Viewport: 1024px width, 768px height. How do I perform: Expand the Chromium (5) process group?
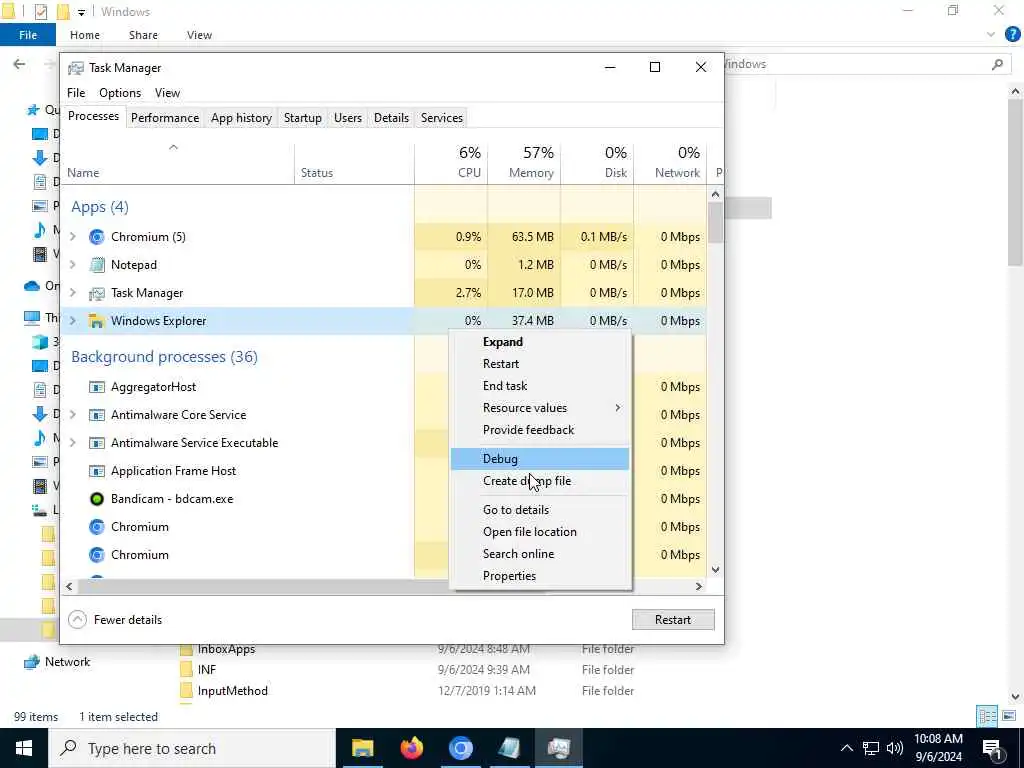click(73, 237)
